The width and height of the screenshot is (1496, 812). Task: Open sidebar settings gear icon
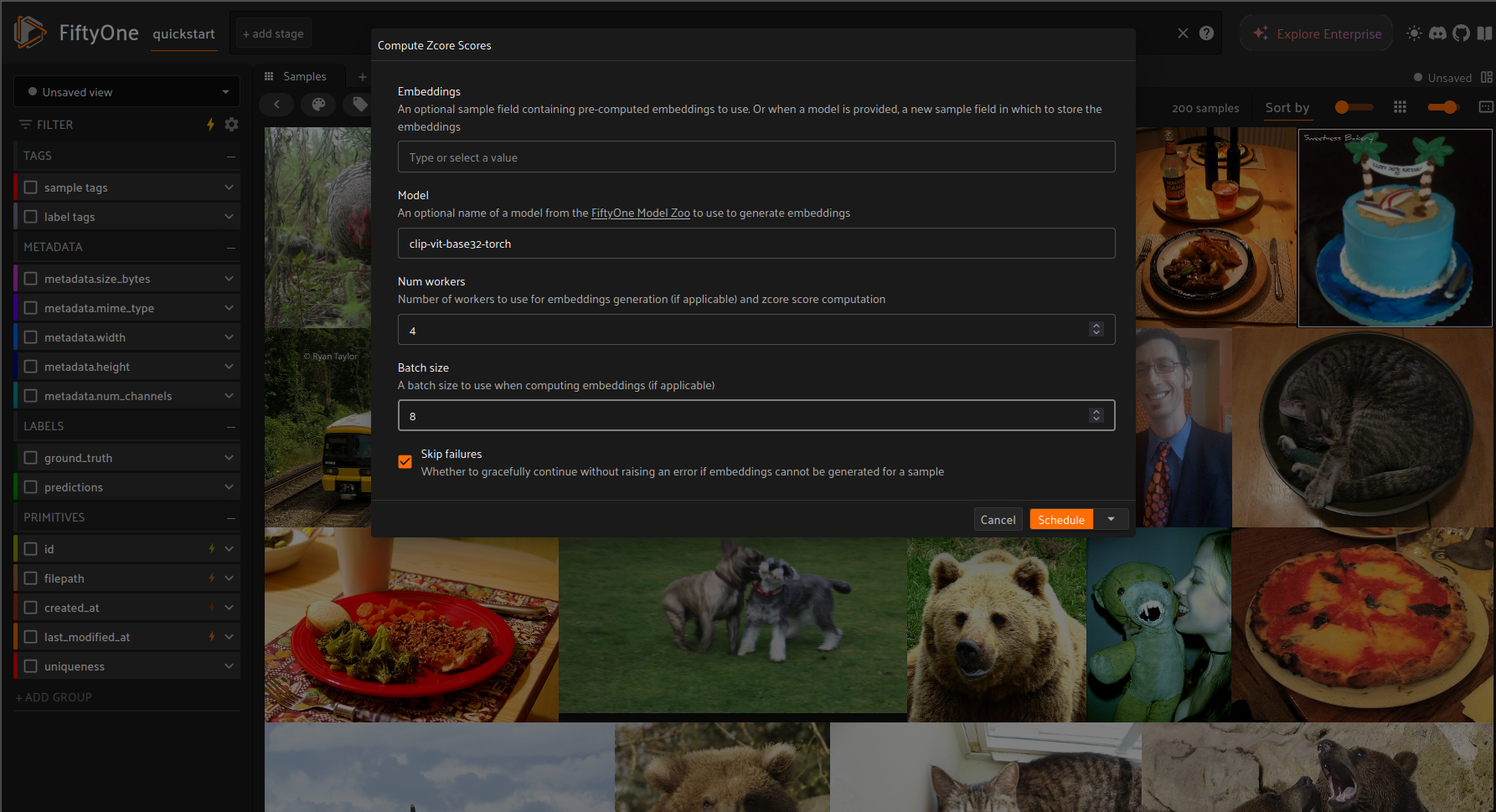click(x=232, y=125)
